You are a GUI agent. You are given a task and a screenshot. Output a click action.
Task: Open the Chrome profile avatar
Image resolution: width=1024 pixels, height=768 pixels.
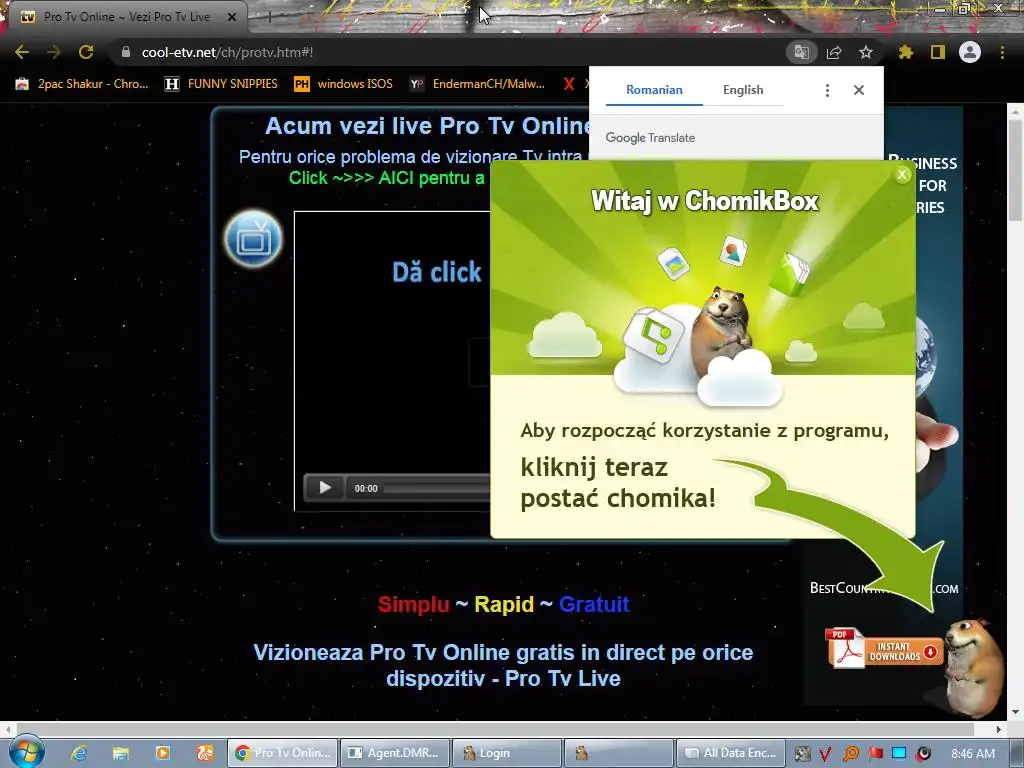click(970, 52)
